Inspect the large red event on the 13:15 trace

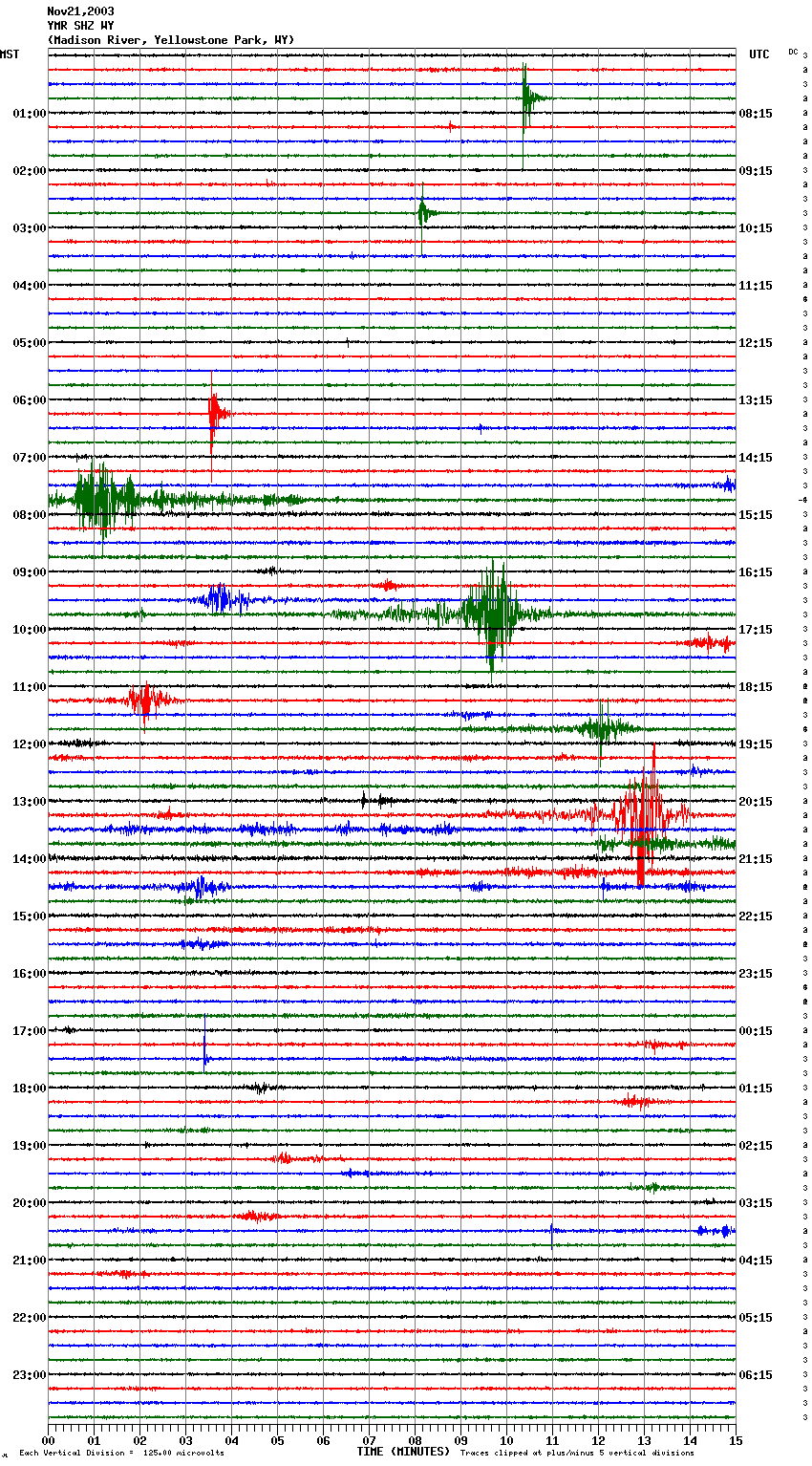[x=644, y=814]
